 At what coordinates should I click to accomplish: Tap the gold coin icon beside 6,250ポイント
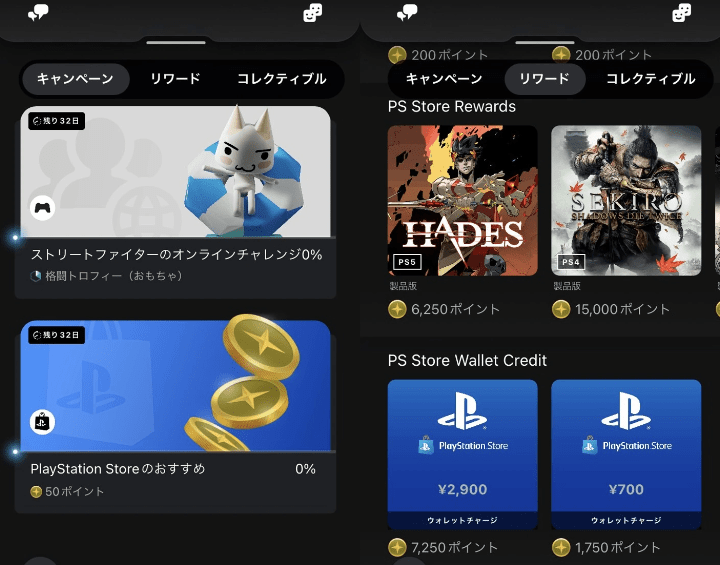click(x=397, y=309)
